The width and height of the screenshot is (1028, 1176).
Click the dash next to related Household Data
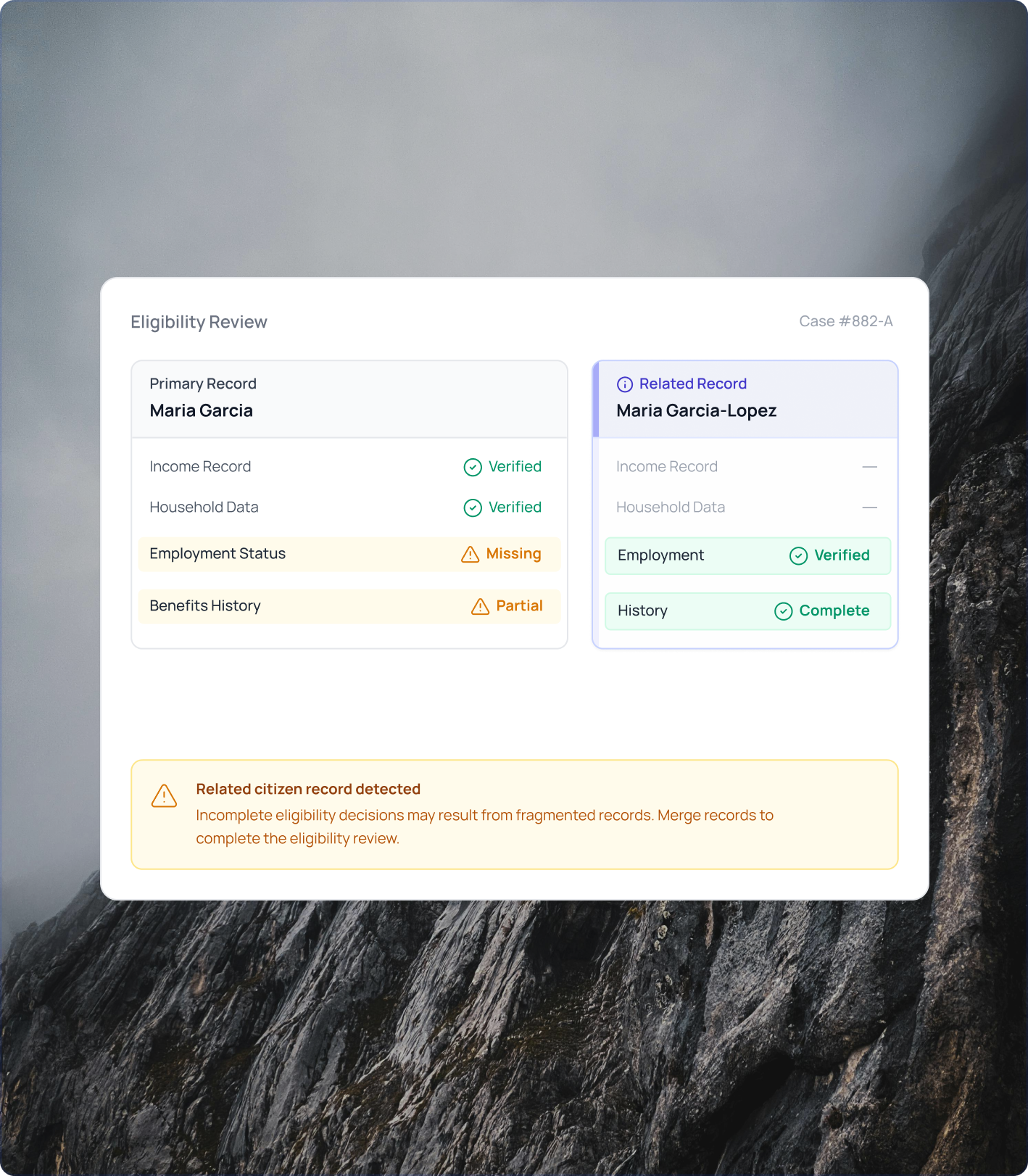(870, 508)
